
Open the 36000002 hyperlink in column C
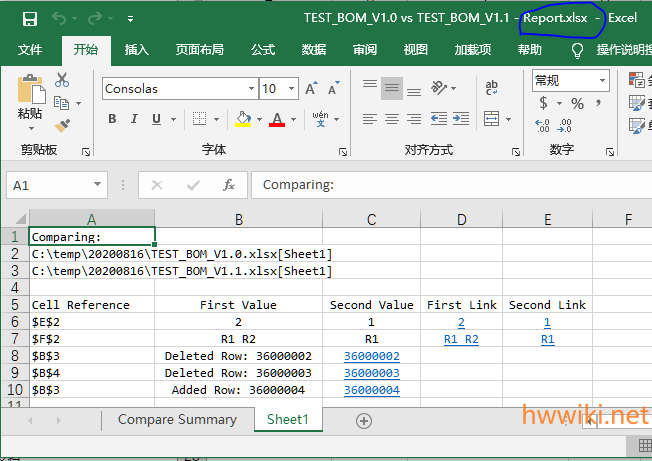point(371,356)
